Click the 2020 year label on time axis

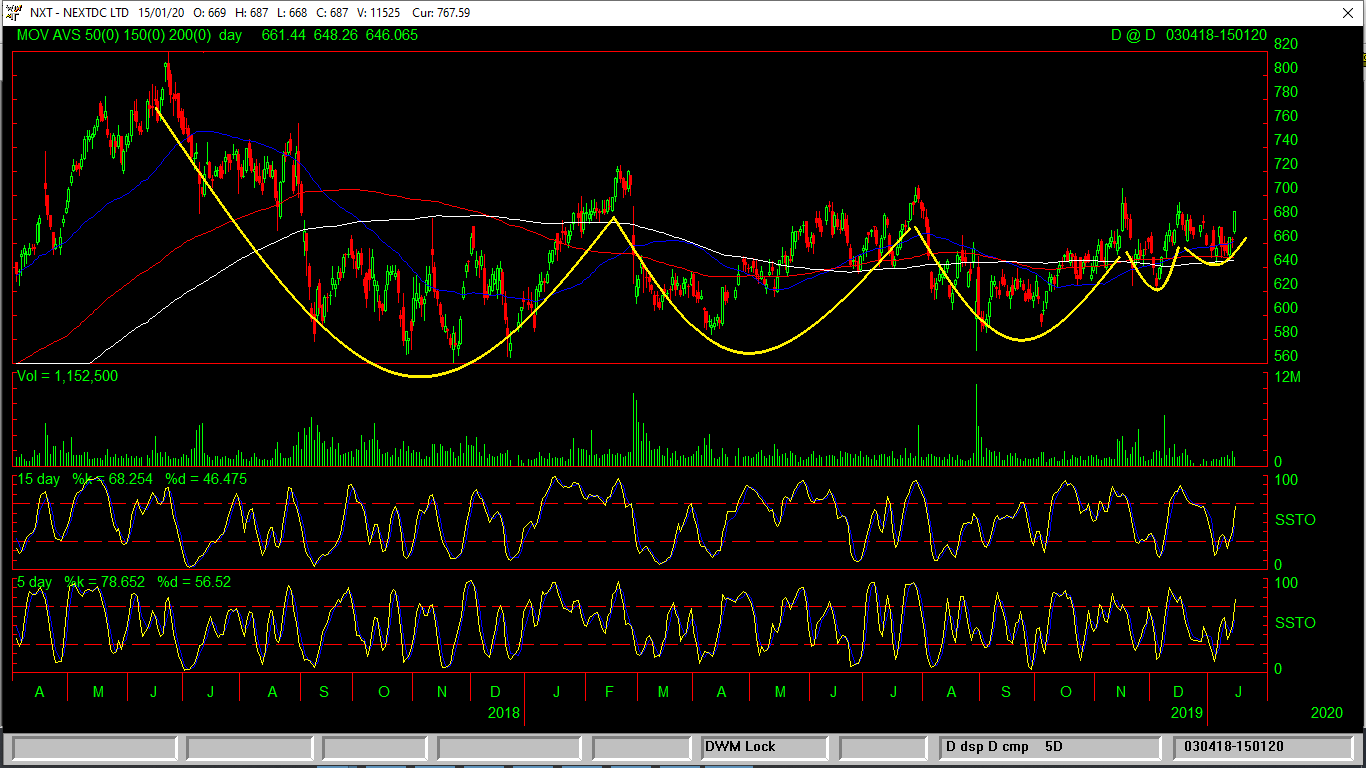1327,713
